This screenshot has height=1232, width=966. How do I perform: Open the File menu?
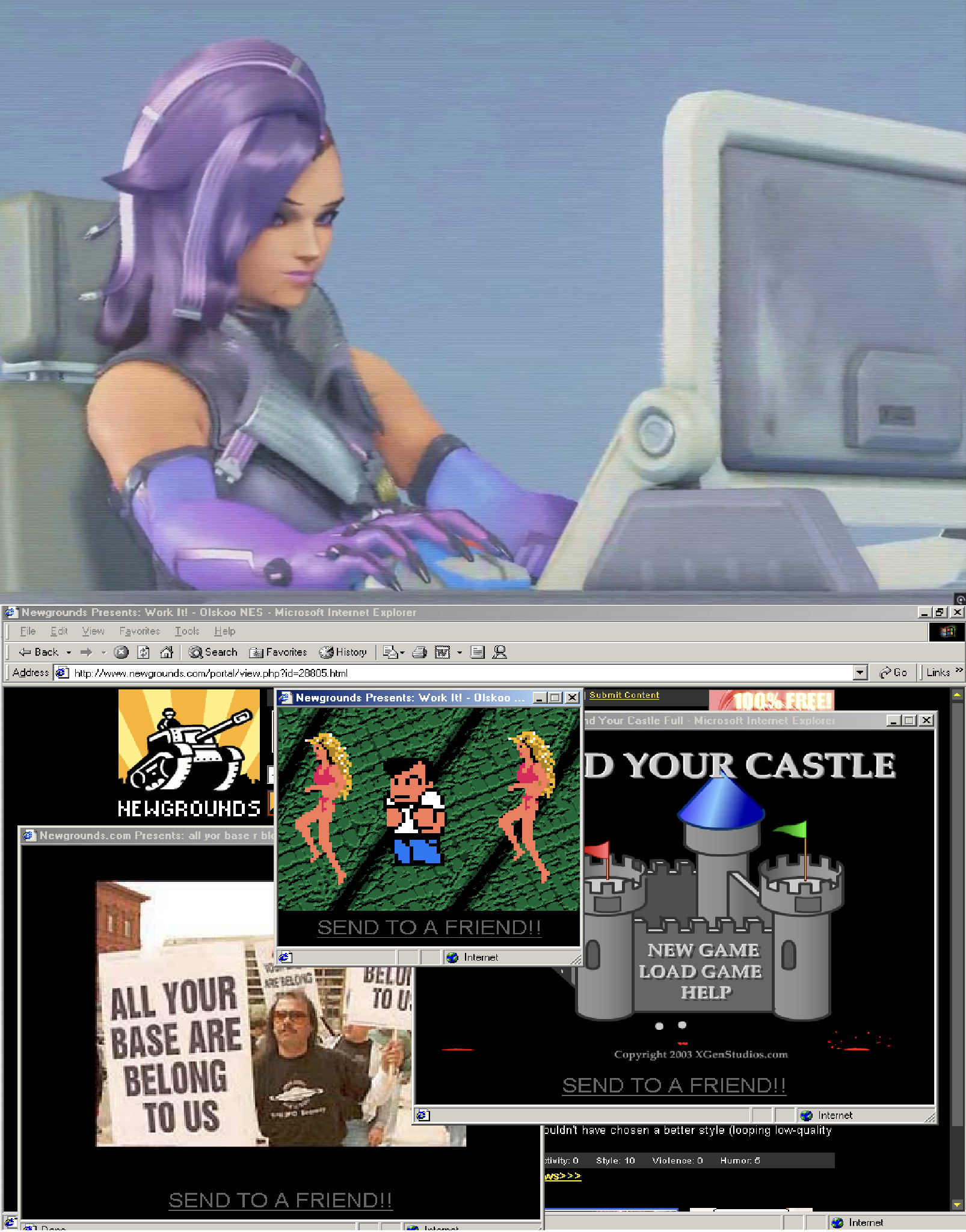(x=28, y=631)
